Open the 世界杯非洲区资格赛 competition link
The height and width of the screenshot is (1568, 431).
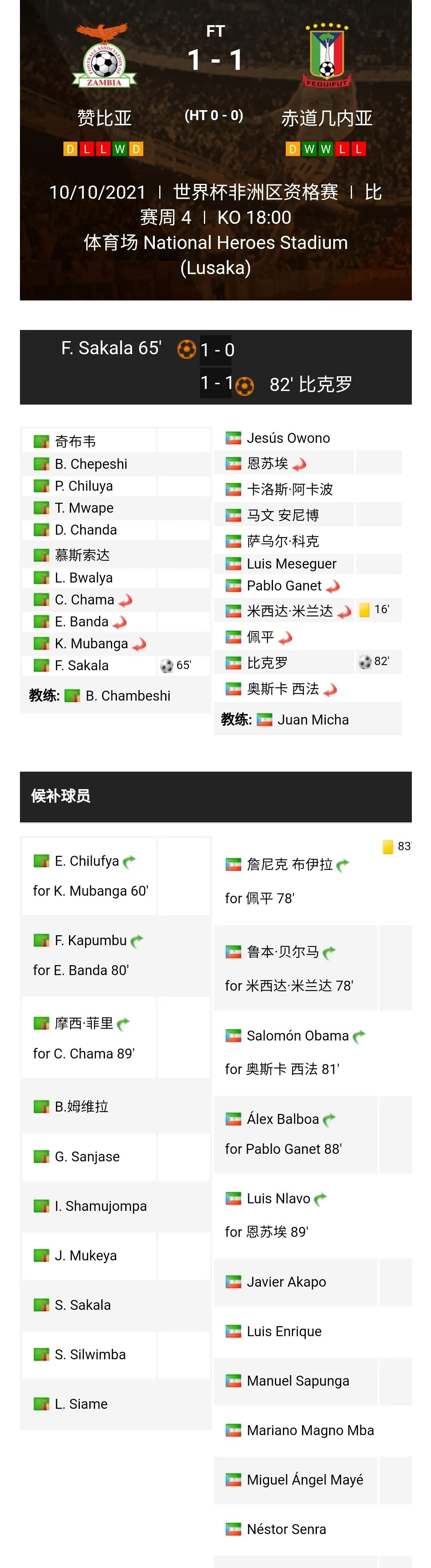click(x=256, y=192)
